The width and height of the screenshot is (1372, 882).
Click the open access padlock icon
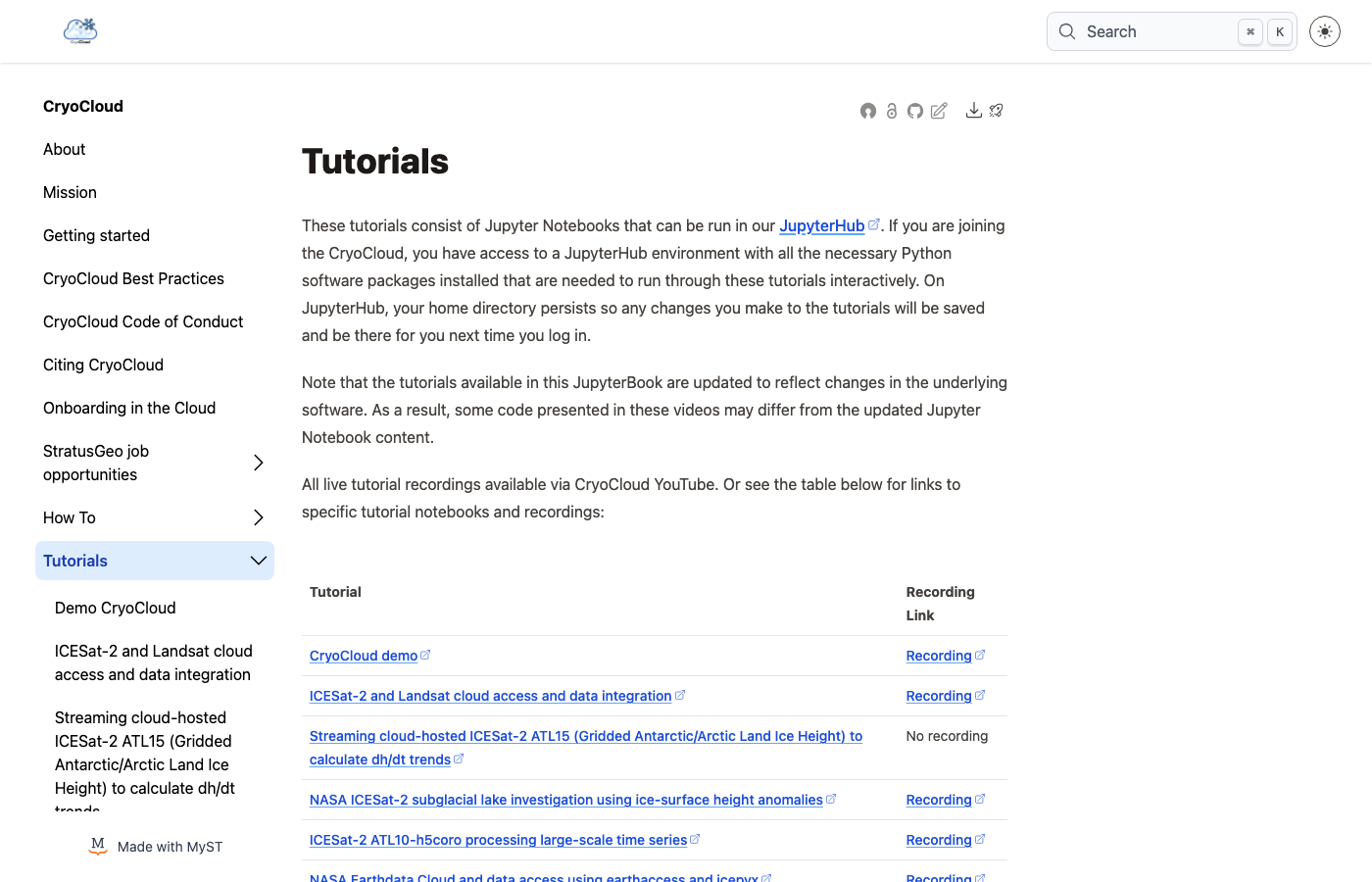(x=892, y=111)
